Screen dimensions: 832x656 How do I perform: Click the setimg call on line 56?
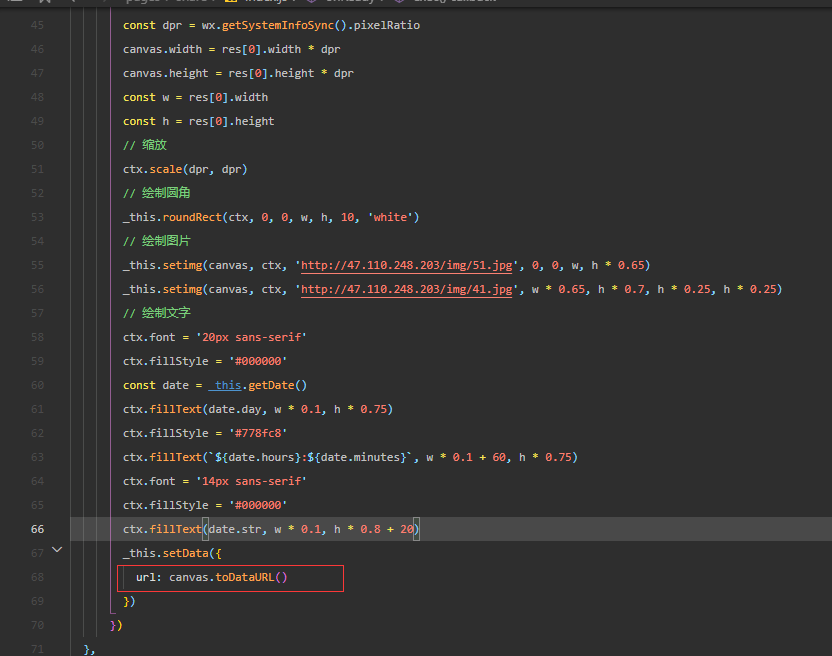(x=183, y=289)
